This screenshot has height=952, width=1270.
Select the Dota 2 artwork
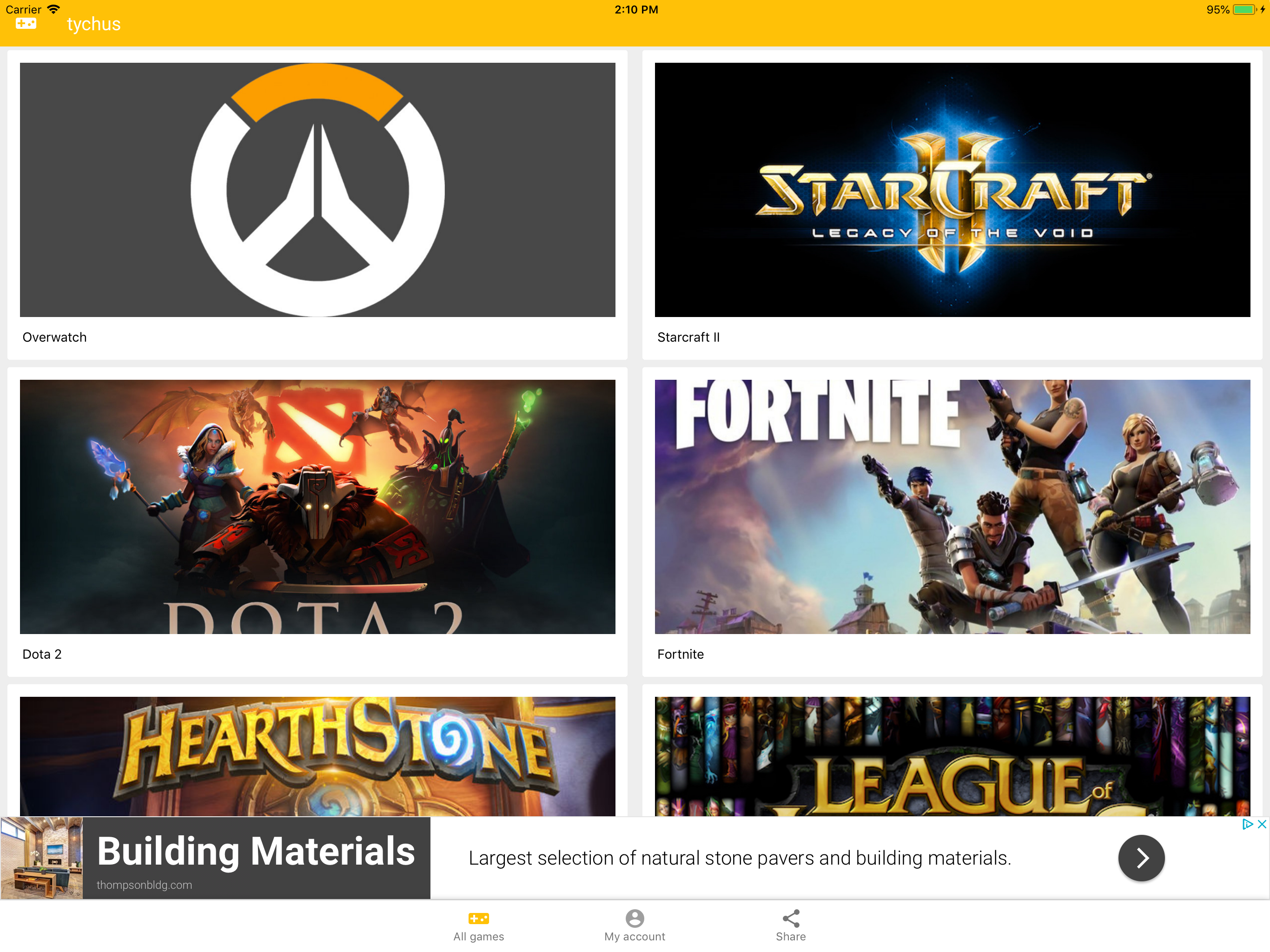(317, 506)
